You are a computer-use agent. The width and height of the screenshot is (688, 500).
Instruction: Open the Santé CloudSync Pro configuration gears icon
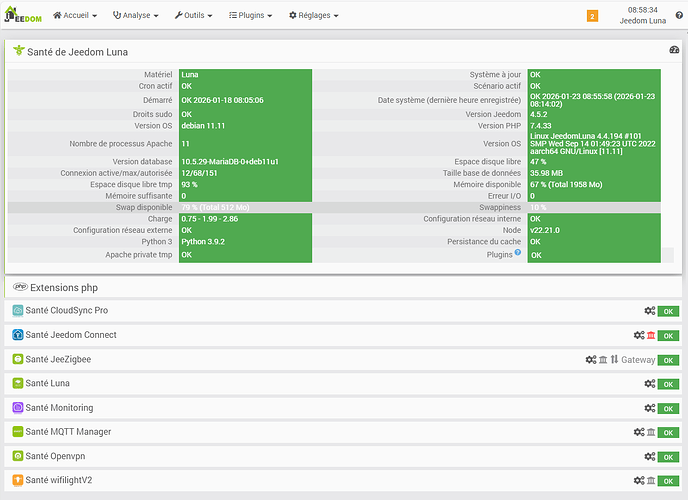(x=650, y=311)
